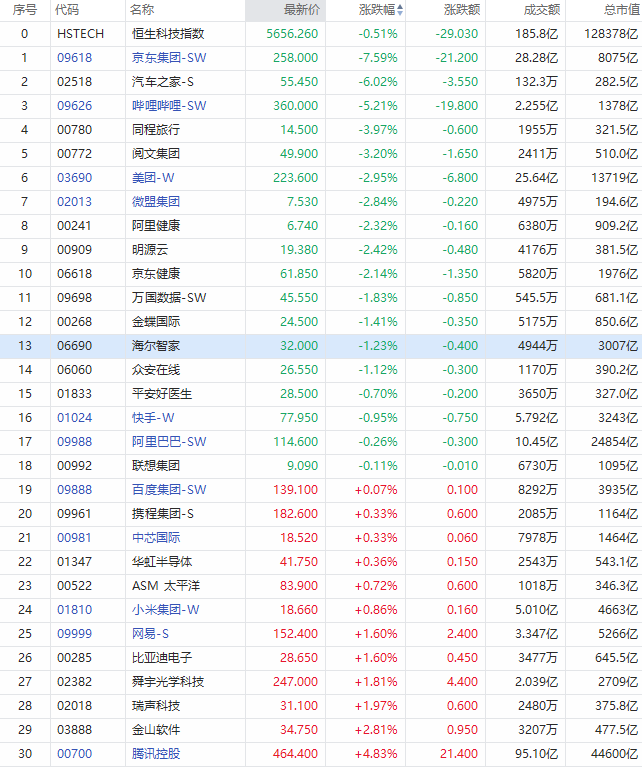Select the 汽车之家-S row name
This screenshot has height=767, width=642.
tap(162, 82)
